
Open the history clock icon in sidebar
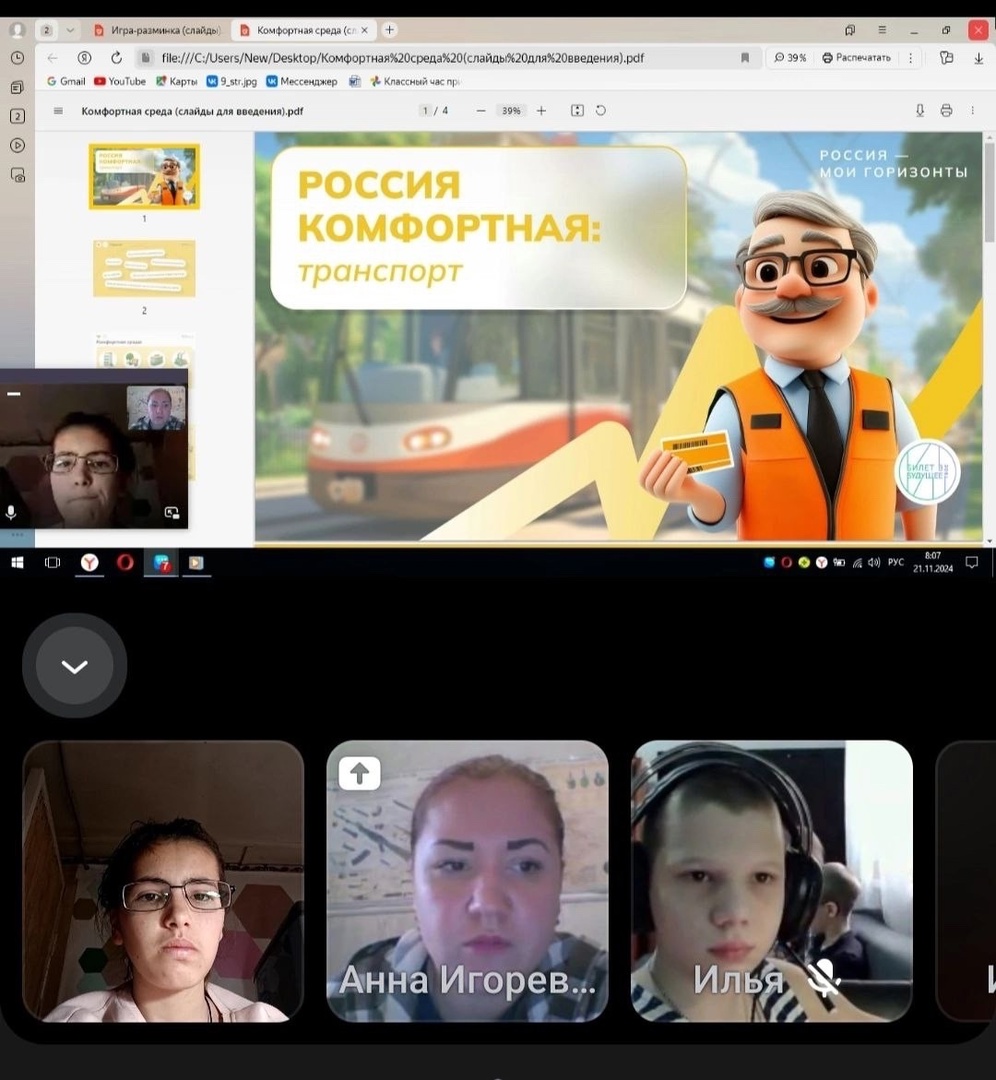(17, 59)
